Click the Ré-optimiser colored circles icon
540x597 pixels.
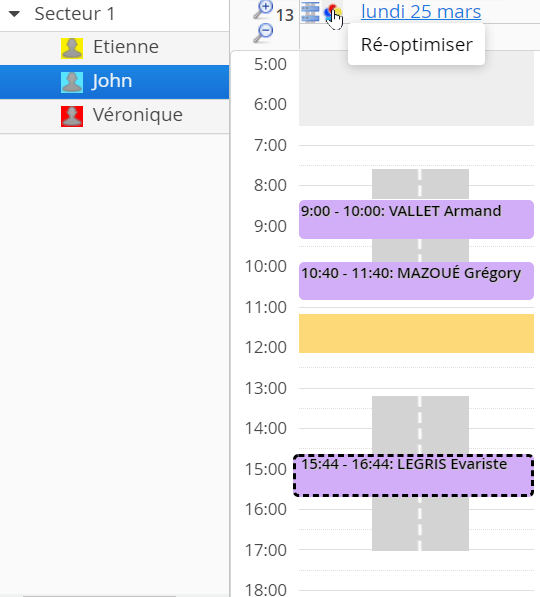[x=332, y=12]
